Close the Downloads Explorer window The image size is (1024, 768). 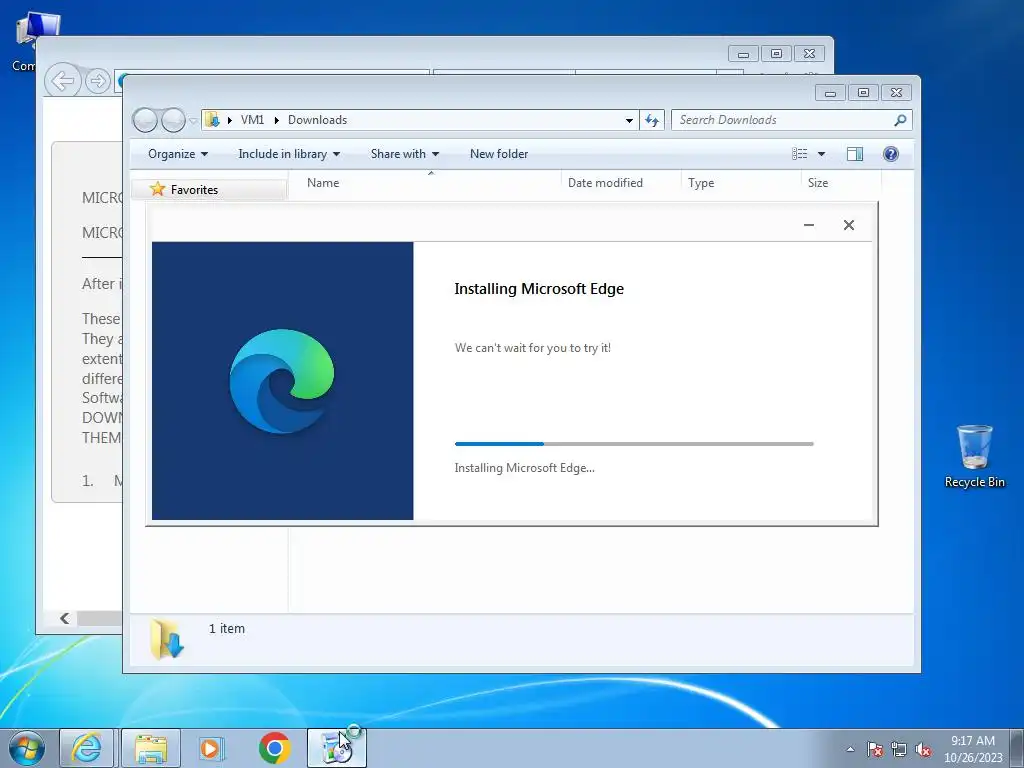(x=897, y=93)
